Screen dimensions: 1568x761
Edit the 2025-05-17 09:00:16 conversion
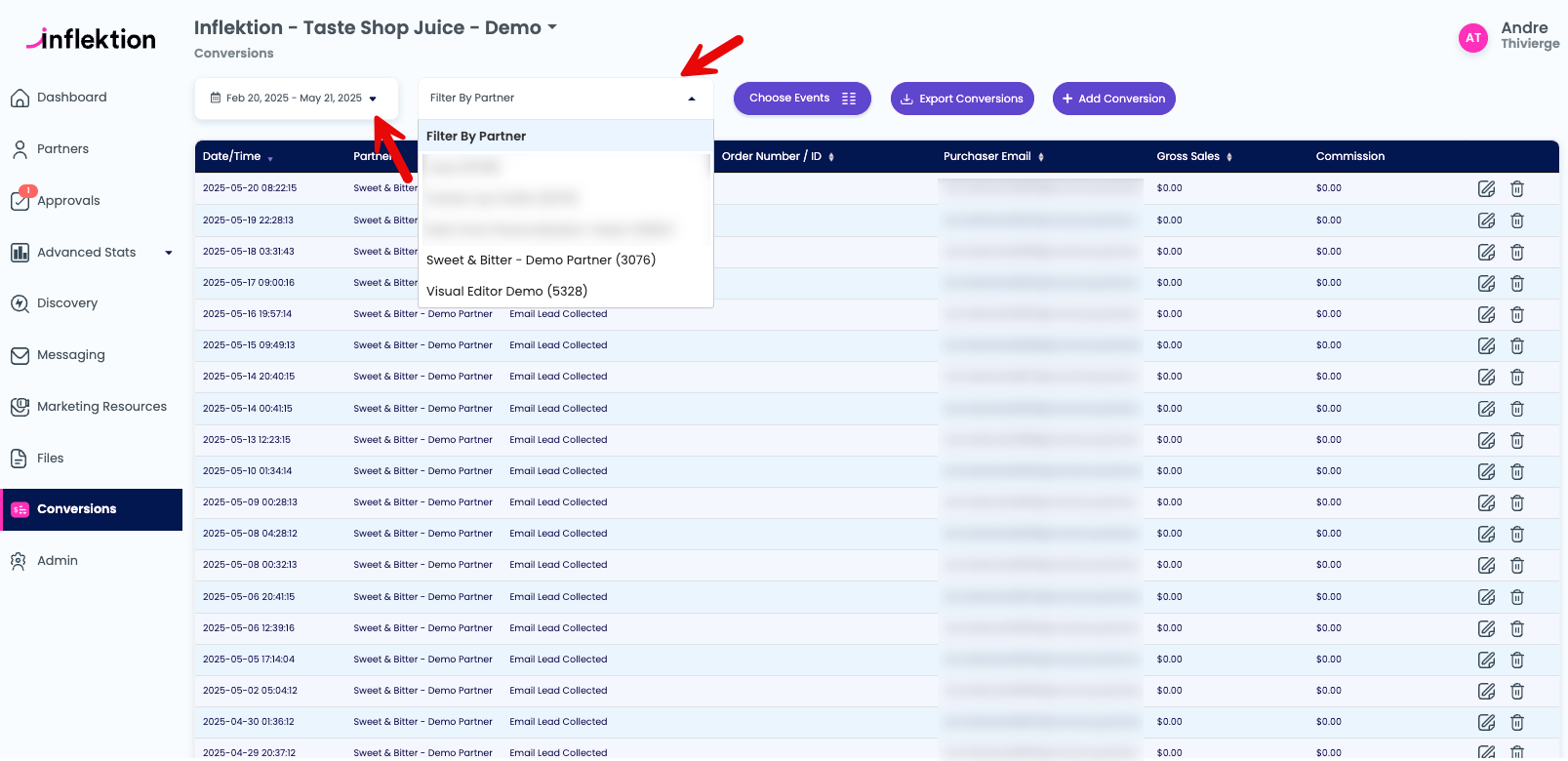coord(1486,283)
